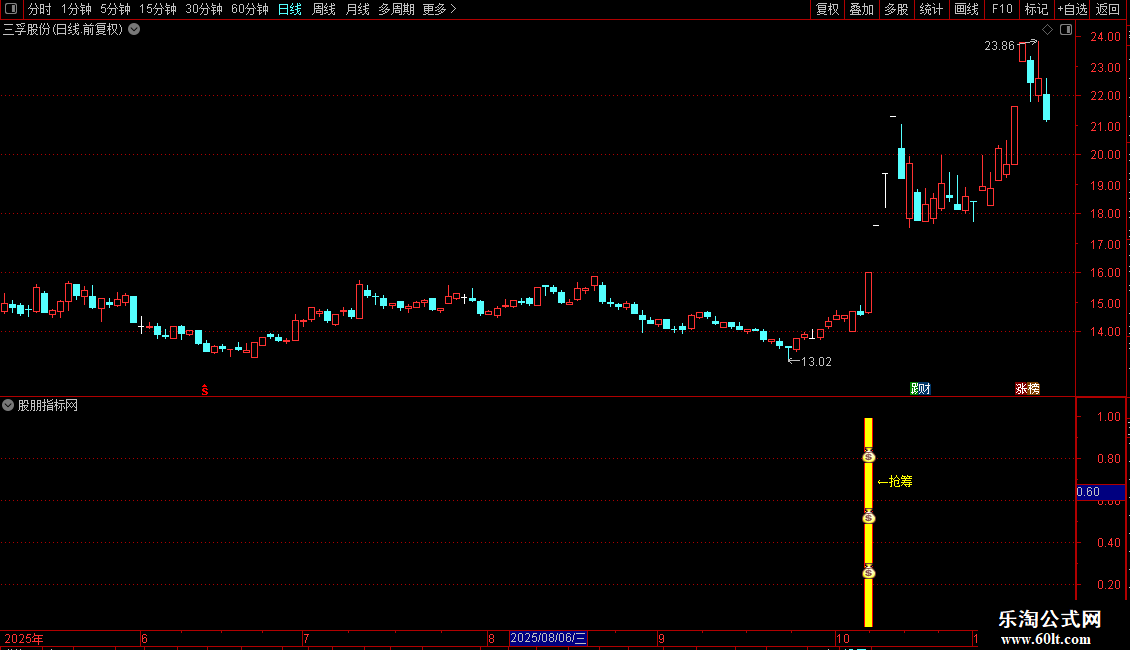Open the dropdown next to 三孚股份(日线.前复权)
Viewport: 1130px width, 650px height.
tap(134, 30)
